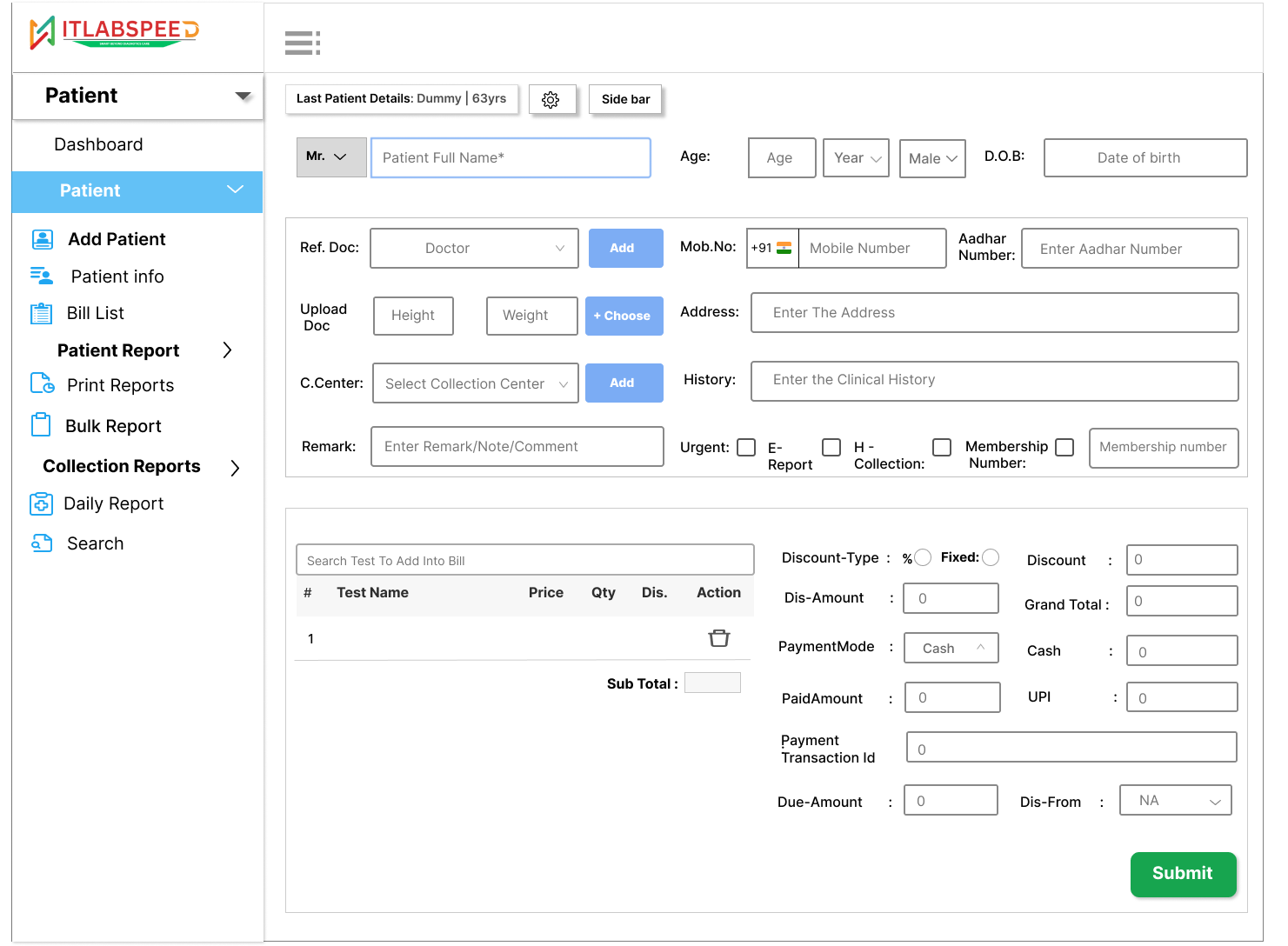Screen dimensions: 1288x946
Task: Click the Payment Transaction Id field
Action: tap(1071, 748)
